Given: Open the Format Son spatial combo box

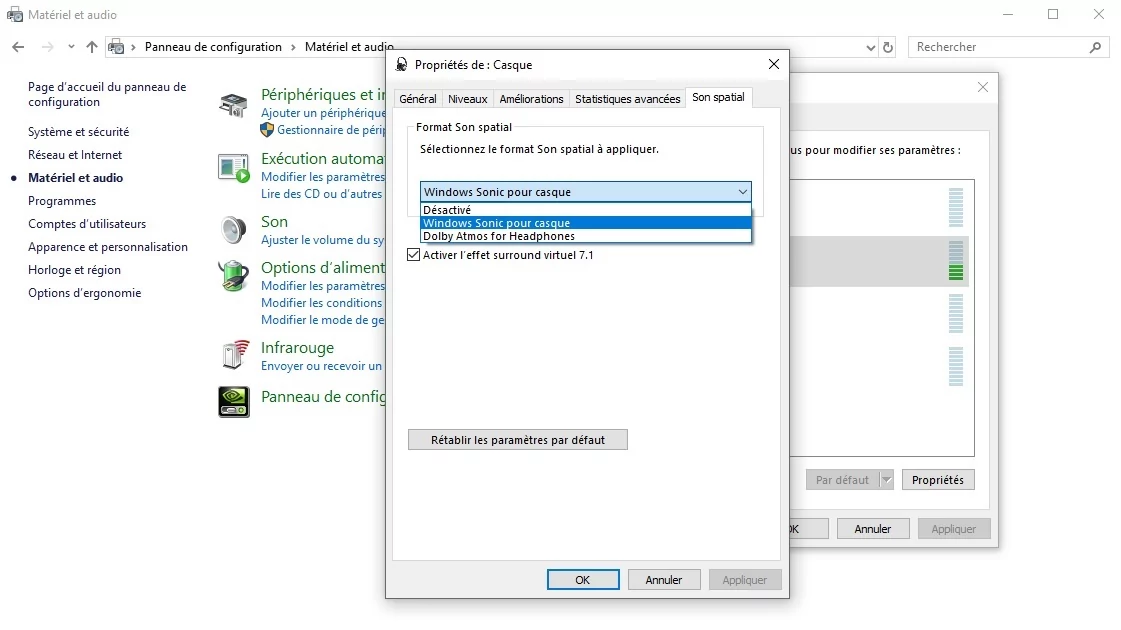Looking at the screenshot, I should tap(586, 192).
